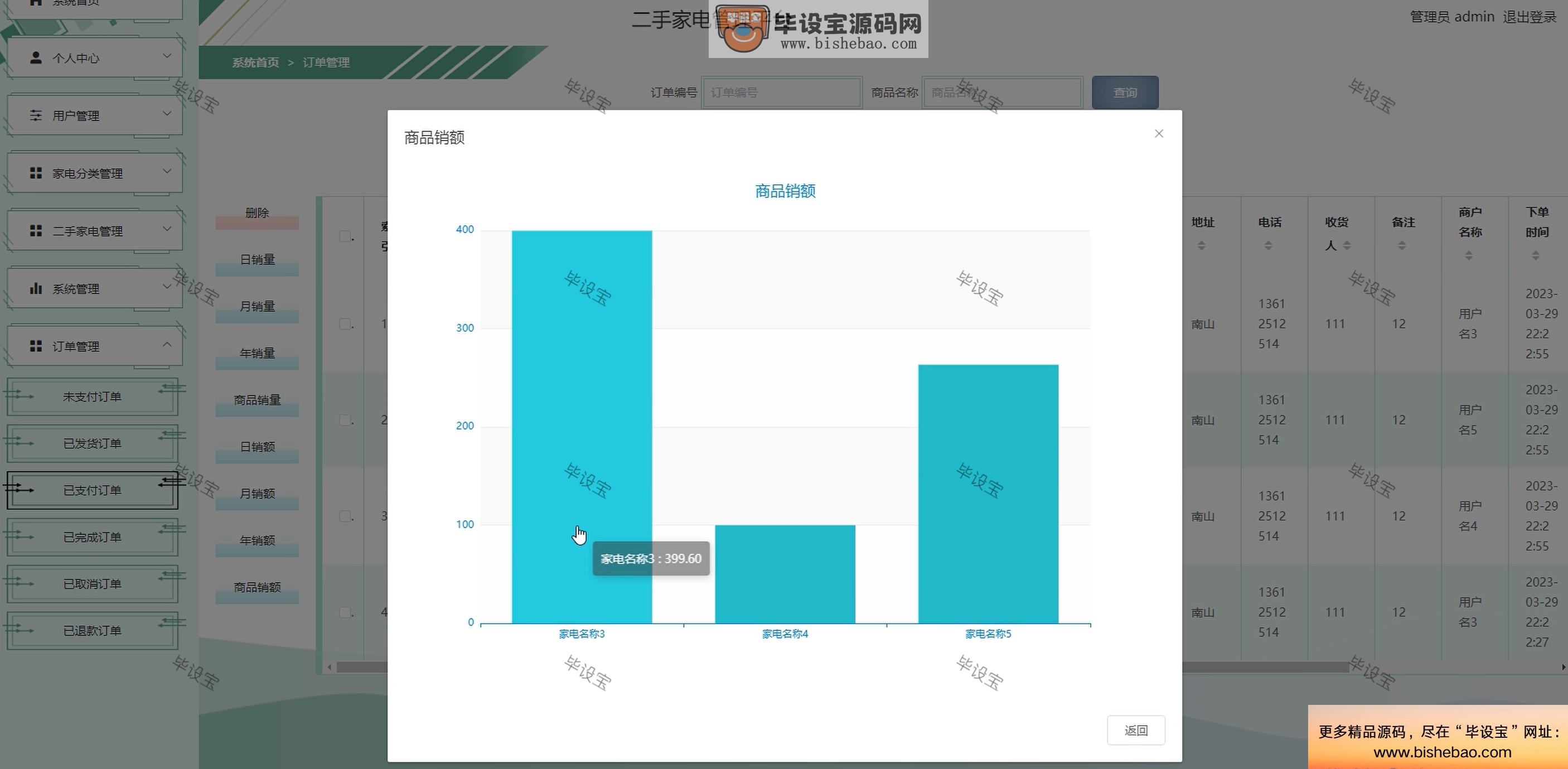Sort by the 商户名称 column sort arrows

pyautogui.click(x=1469, y=256)
